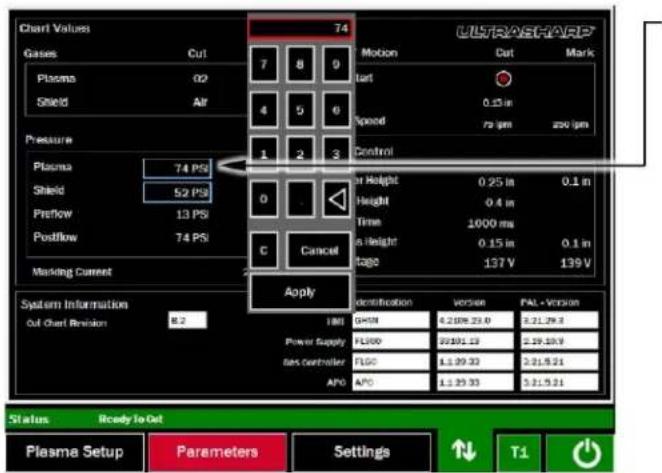Image resolution: width=662 pixels, height=473 pixels.
Task: Tap the decimal point key
Action: pyautogui.click(x=300, y=199)
